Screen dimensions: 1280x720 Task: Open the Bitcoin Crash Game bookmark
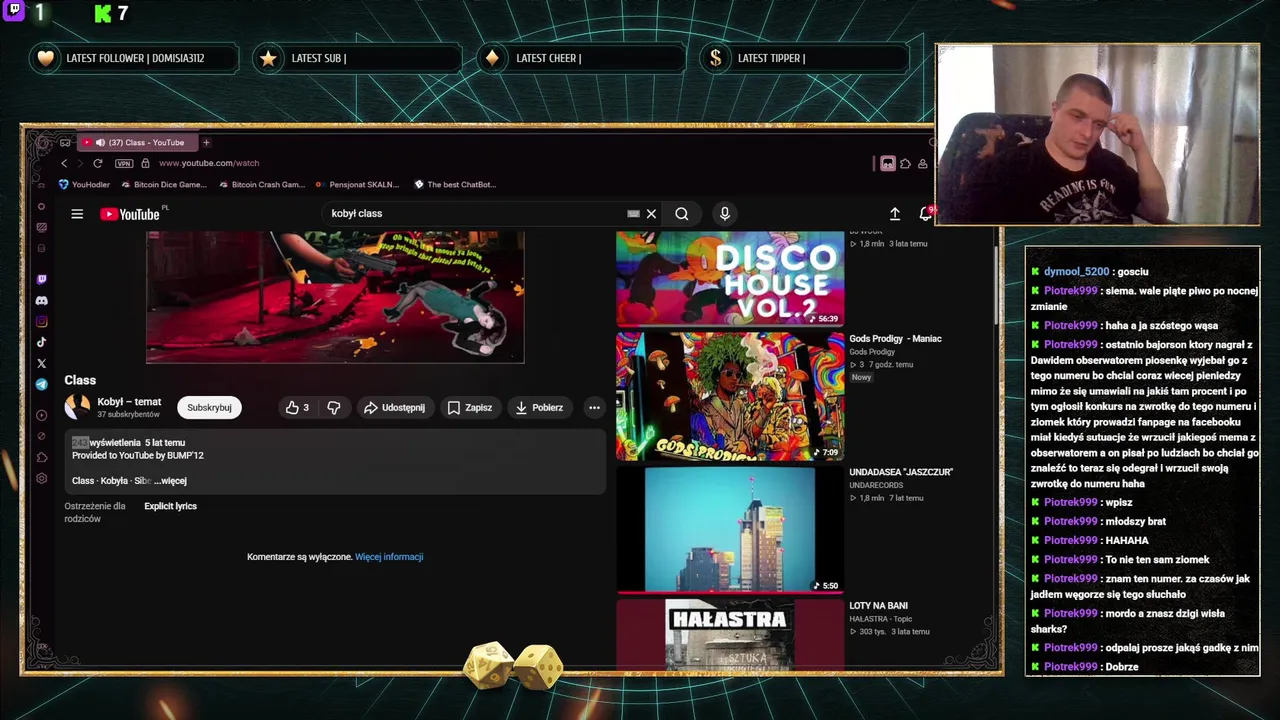pos(261,184)
